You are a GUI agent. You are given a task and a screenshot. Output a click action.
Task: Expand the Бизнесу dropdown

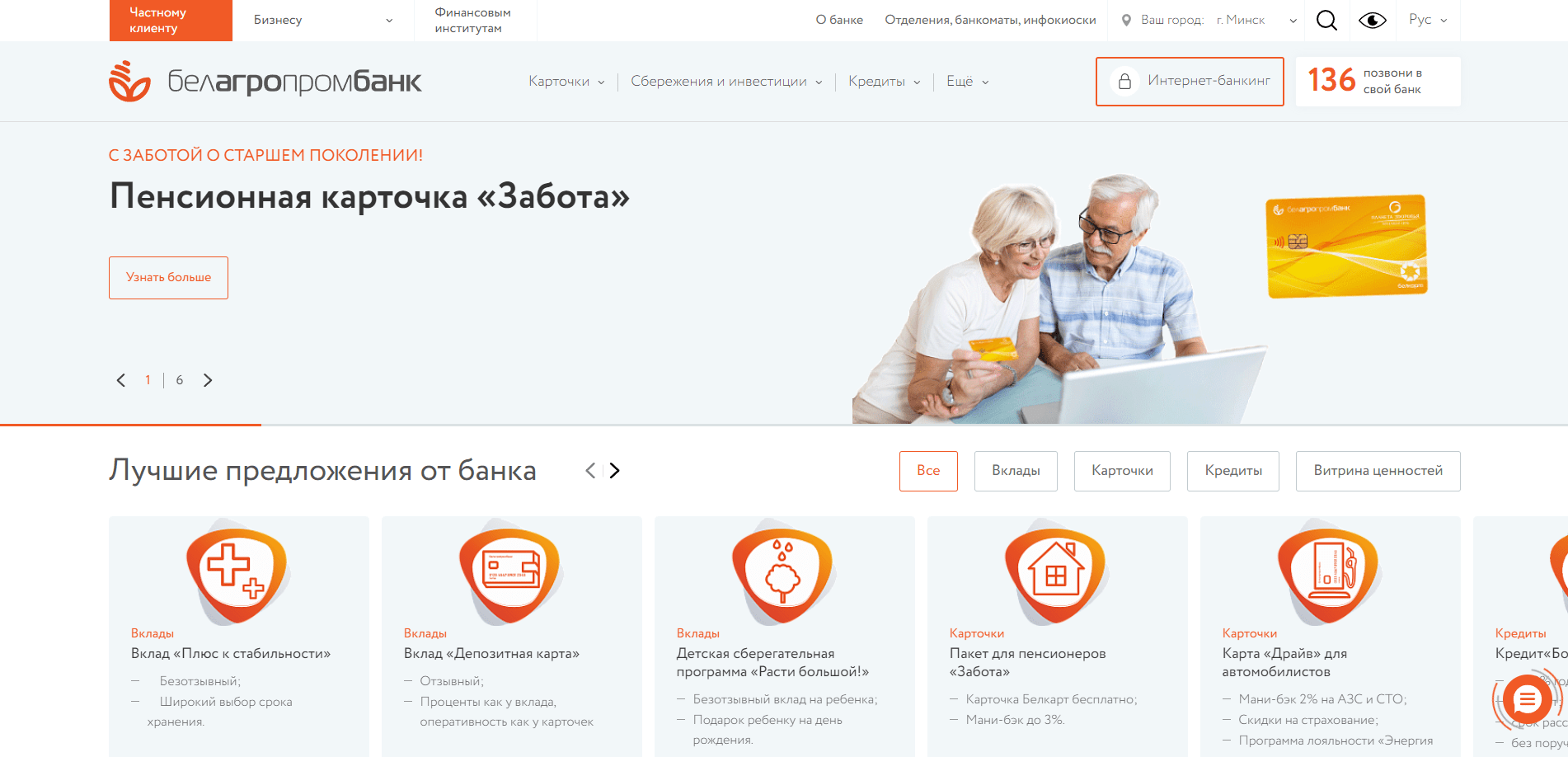point(323,20)
